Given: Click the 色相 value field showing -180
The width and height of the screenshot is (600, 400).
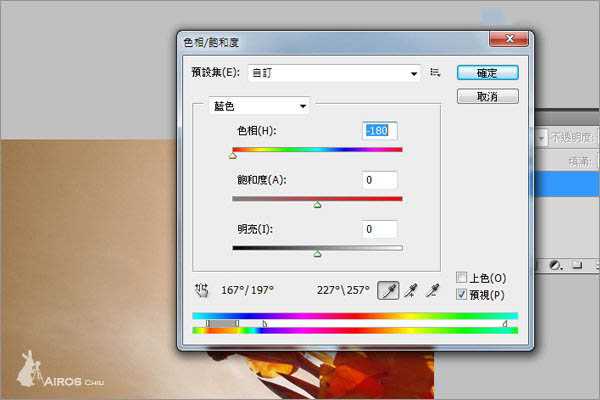Looking at the screenshot, I should coord(380,131).
